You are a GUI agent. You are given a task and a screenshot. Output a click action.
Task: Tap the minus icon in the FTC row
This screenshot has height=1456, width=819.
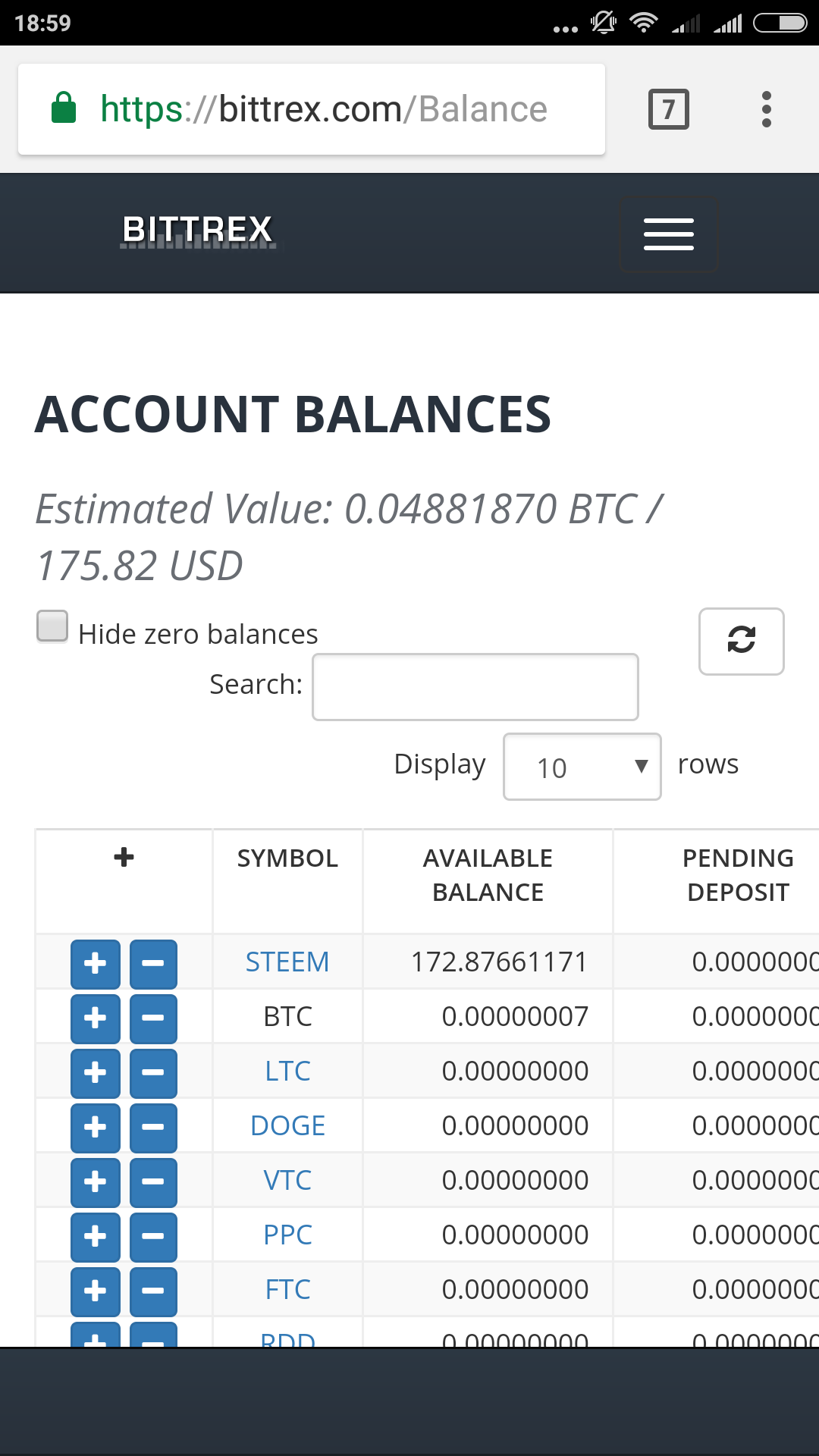pyautogui.click(x=153, y=1291)
